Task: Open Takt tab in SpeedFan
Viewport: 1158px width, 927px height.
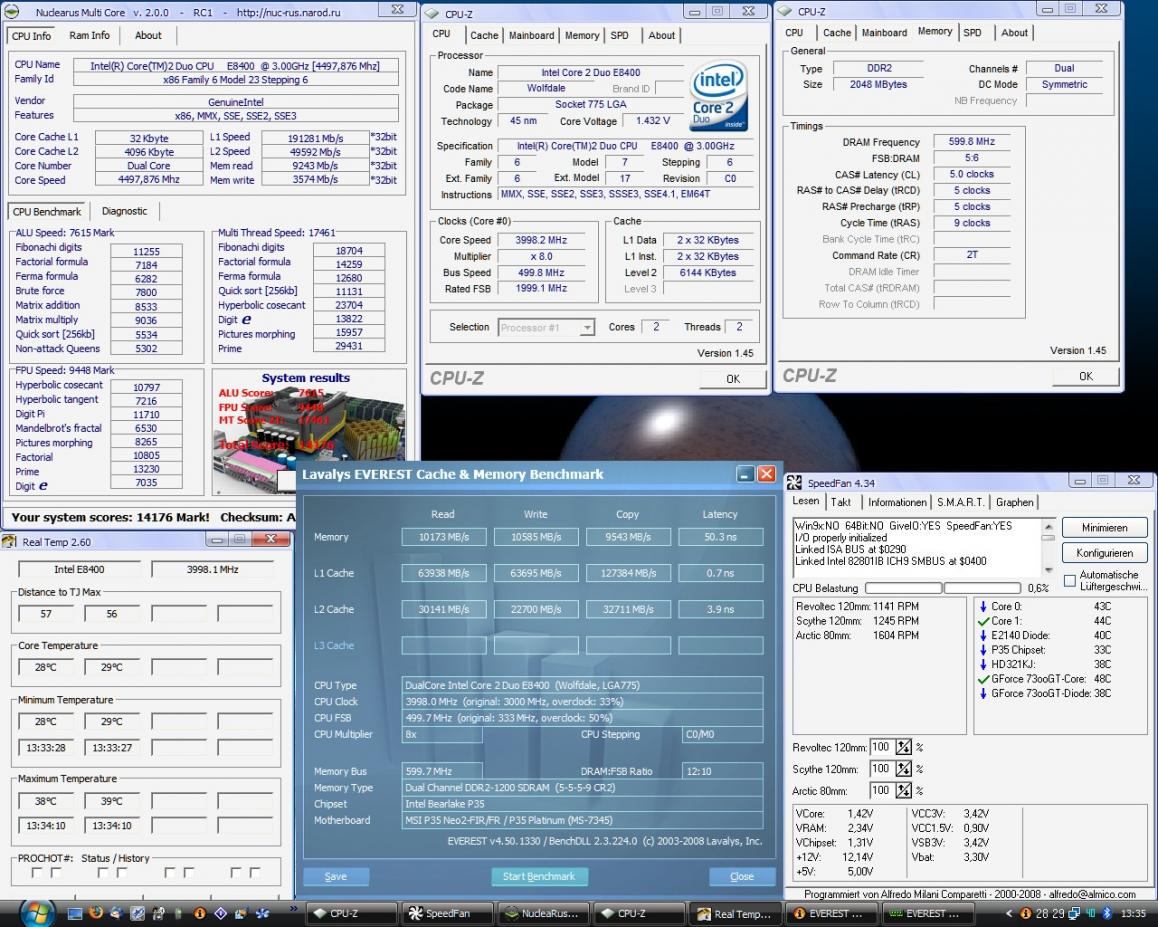Action: click(840, 502)
